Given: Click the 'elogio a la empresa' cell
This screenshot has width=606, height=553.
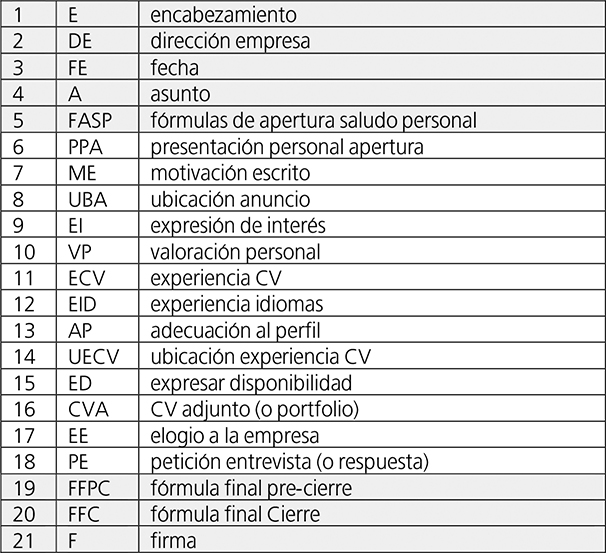Looking at the screenshot, I should click(235, 435).
